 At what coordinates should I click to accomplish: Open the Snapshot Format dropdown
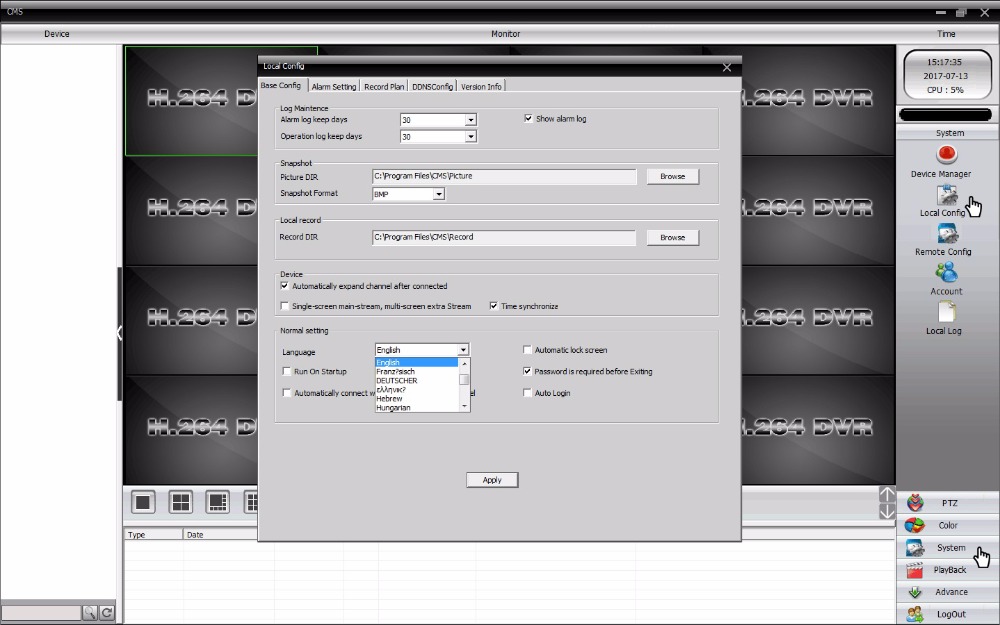coord(438,194)
